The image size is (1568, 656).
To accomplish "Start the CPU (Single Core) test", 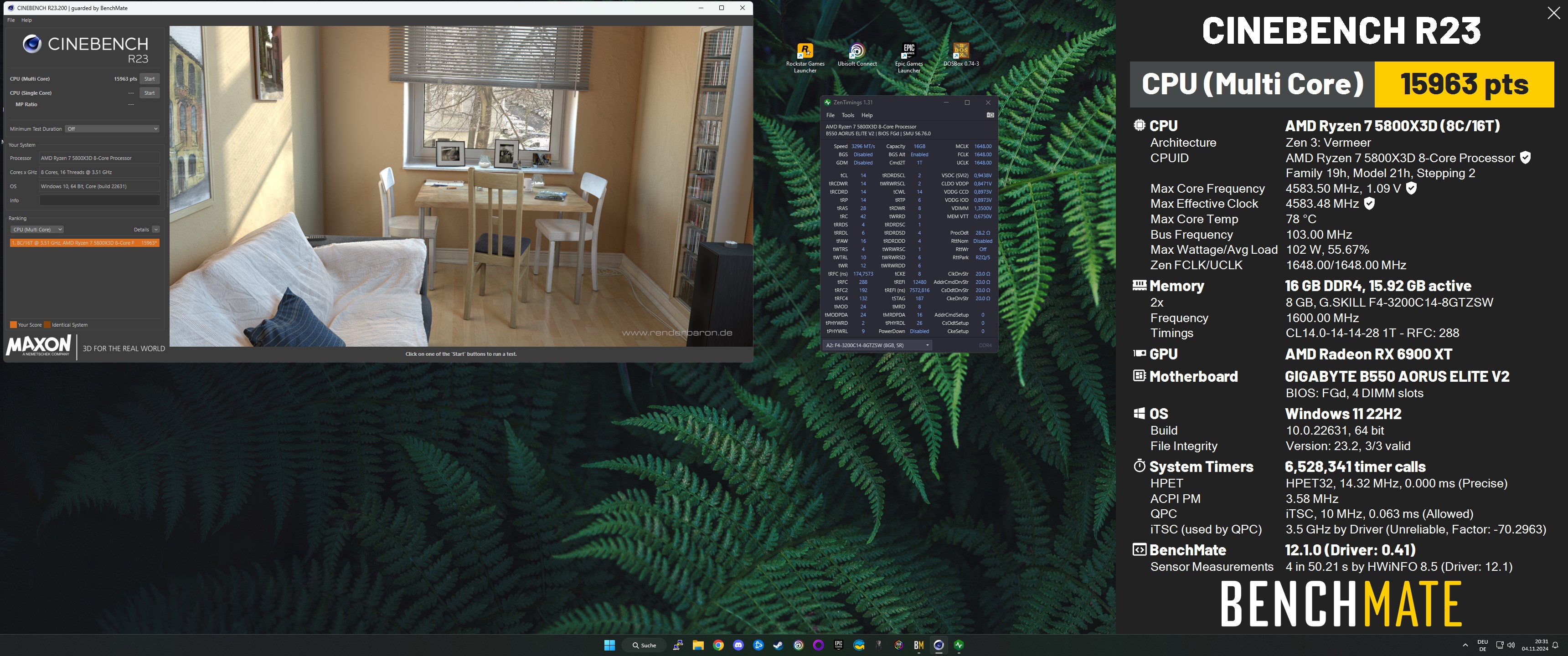I will click(x=149, y=92).
